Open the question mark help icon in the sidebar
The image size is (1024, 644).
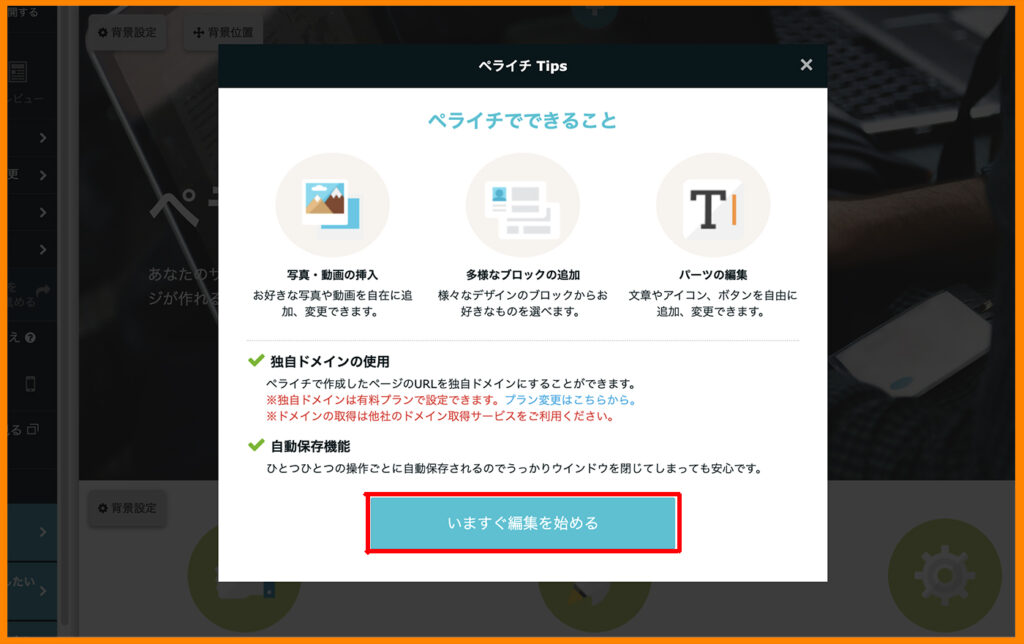(30, 338)
